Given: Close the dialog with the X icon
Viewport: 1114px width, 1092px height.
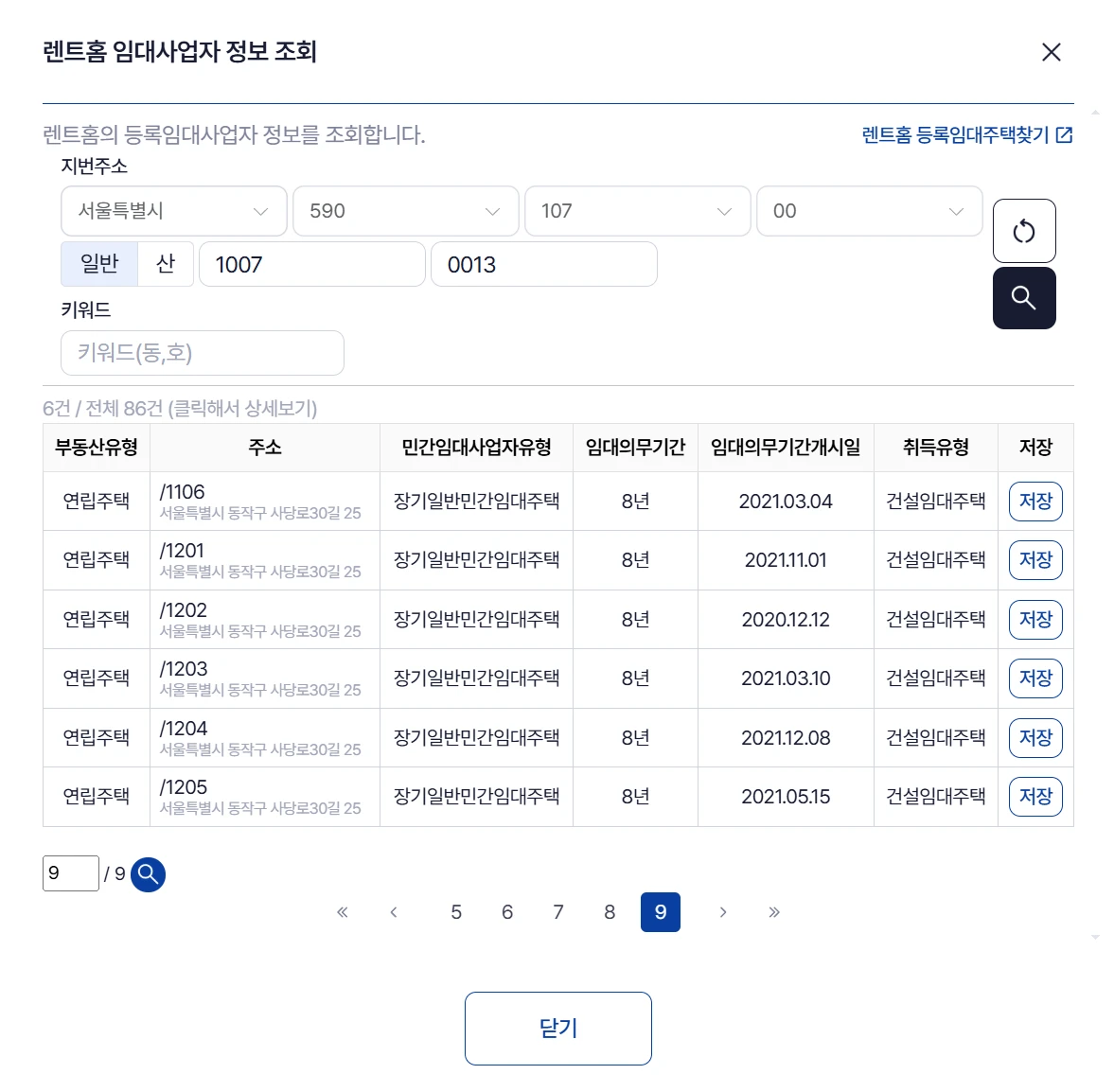Looking at the screenshot, I should click(1051, 52).
